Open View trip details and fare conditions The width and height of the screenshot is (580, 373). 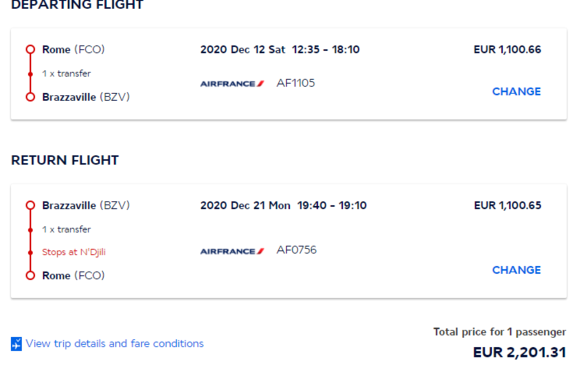pos(115,343)
